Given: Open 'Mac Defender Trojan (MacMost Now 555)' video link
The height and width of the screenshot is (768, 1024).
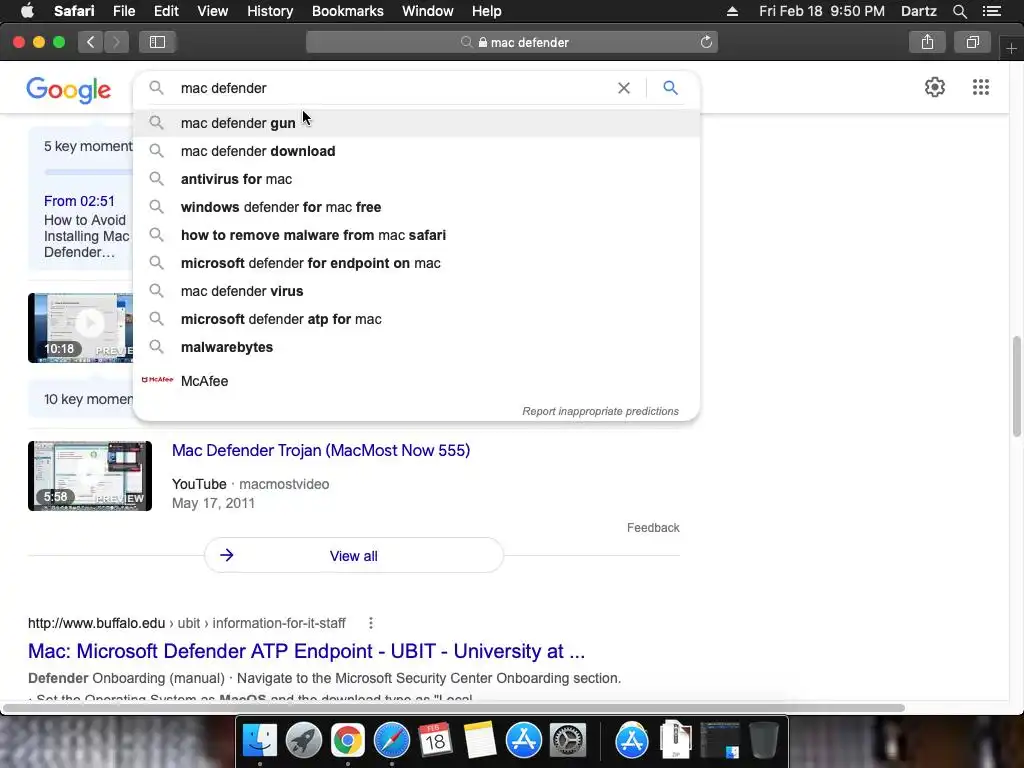Looking at the screenshot, I should pos(321,451).
